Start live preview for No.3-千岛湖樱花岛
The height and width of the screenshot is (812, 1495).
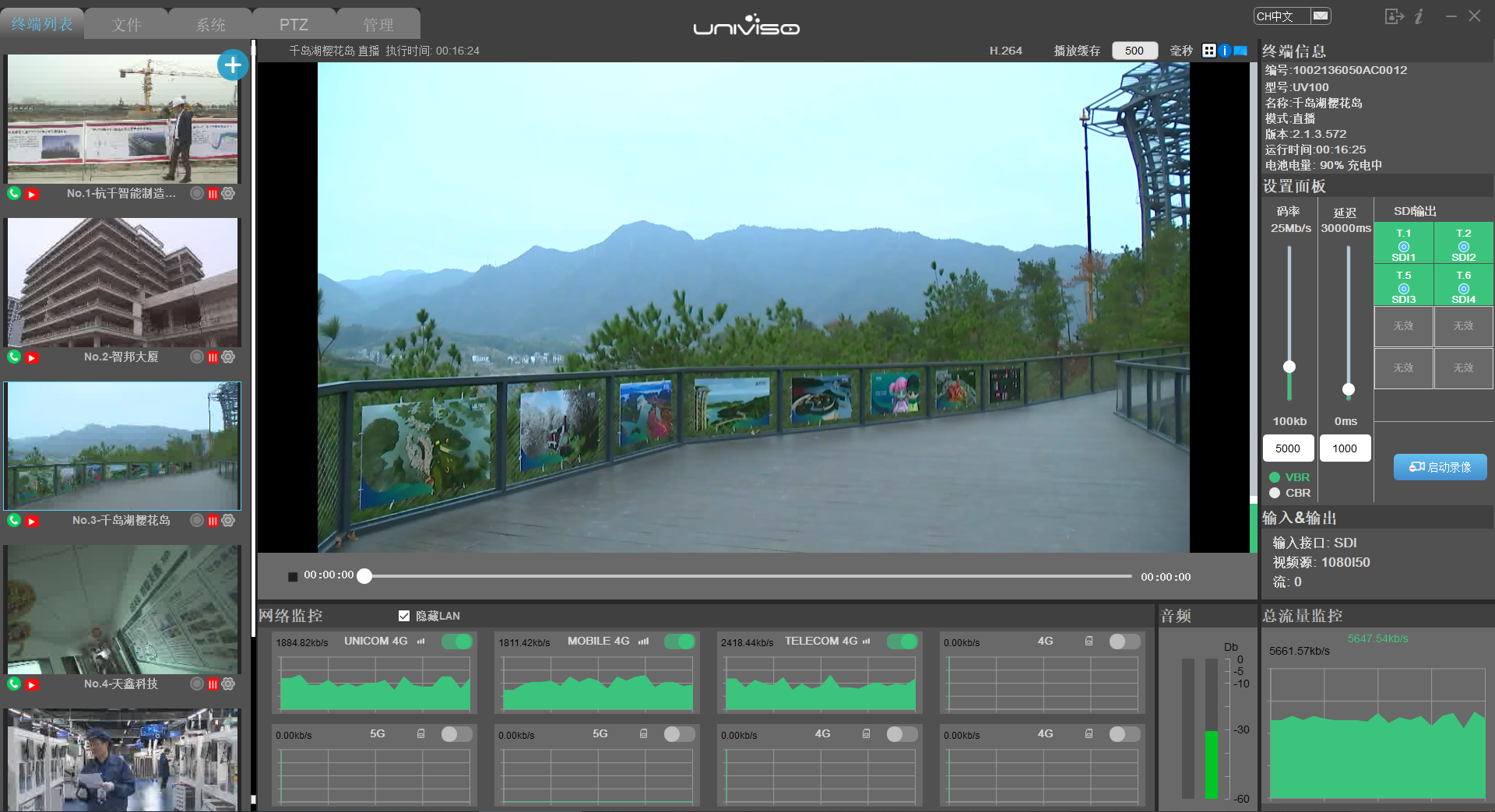coord(32,522)
